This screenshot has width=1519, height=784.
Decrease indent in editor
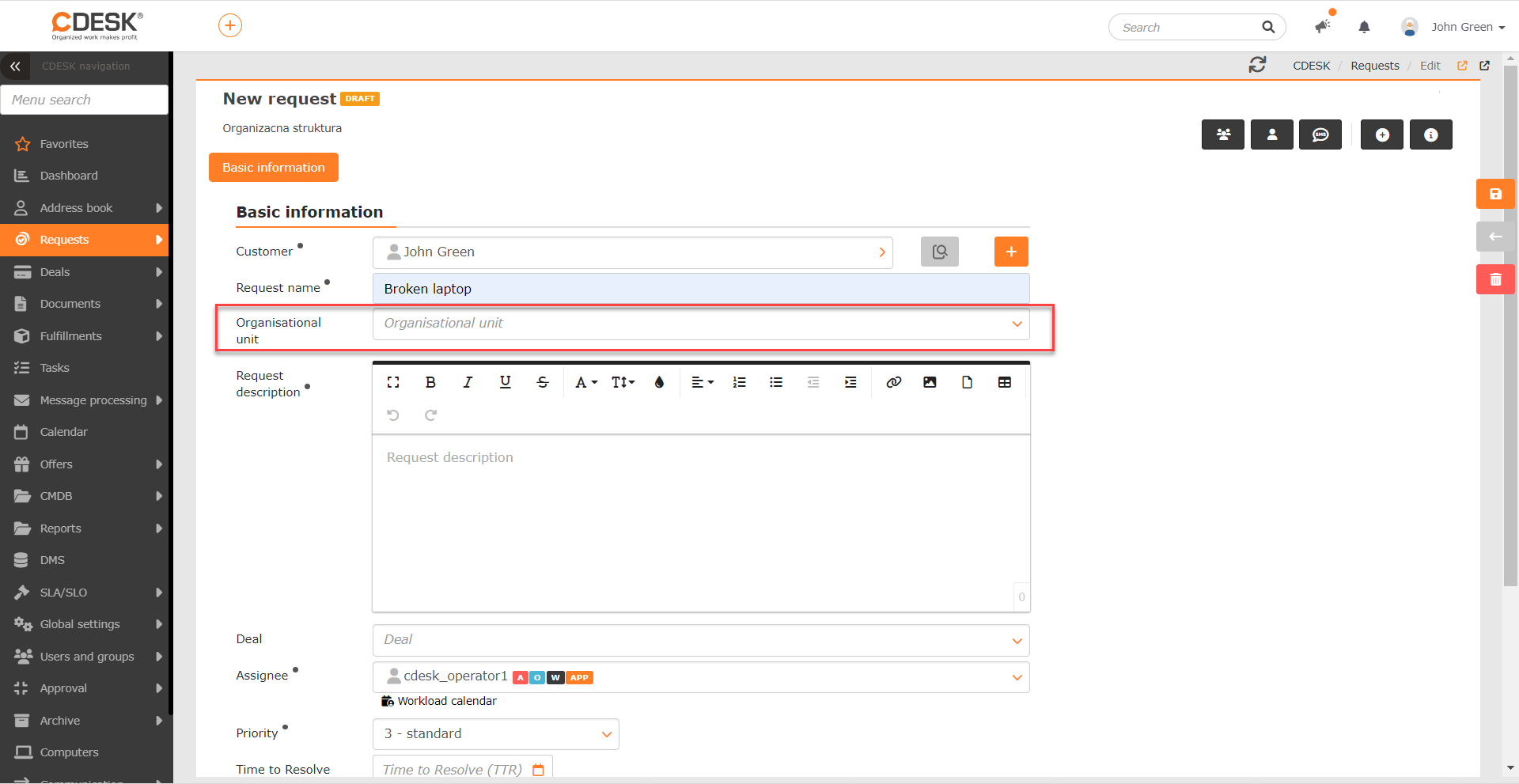(x=813, y=382)
